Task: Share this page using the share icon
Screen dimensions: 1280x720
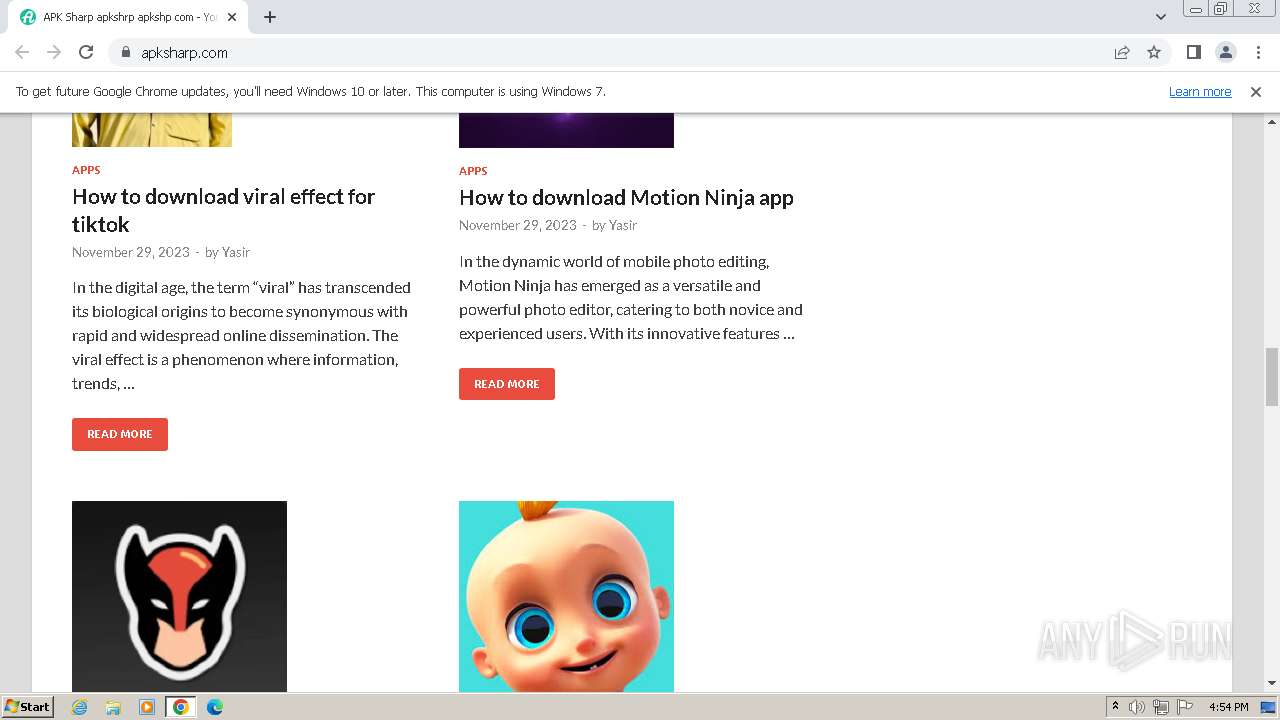Action: (1122, 52)
